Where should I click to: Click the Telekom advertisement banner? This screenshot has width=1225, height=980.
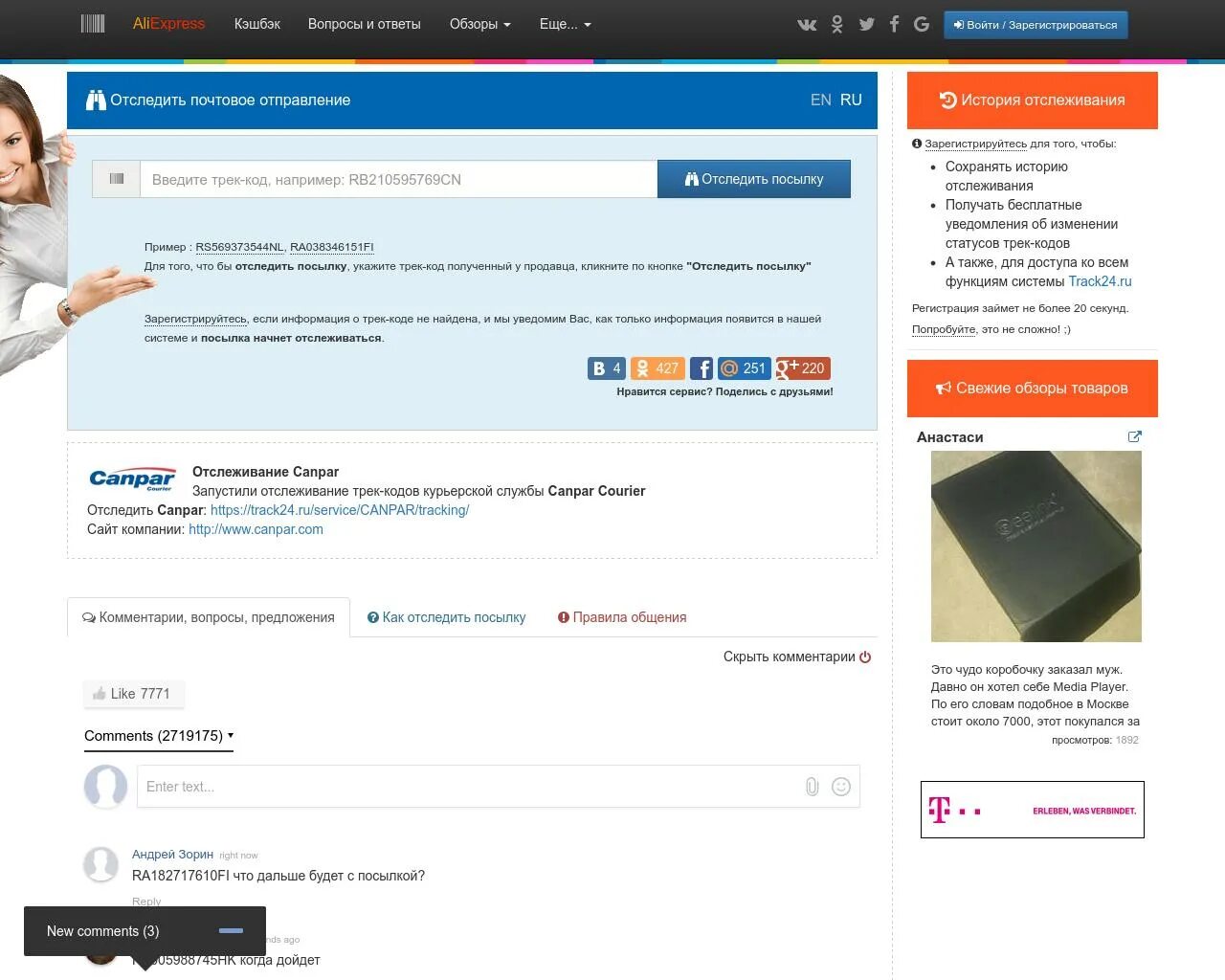coord(1033,810)
